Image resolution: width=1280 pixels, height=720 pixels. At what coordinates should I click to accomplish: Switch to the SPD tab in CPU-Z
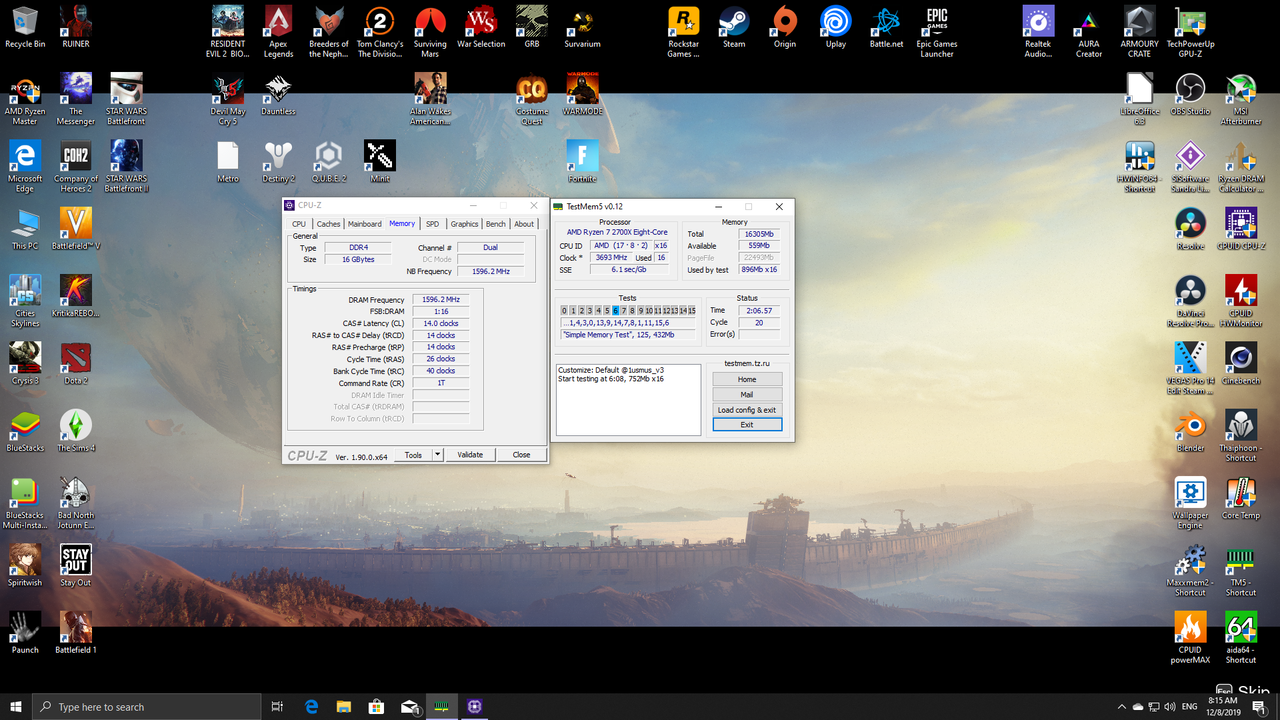[x=432, y=223]
